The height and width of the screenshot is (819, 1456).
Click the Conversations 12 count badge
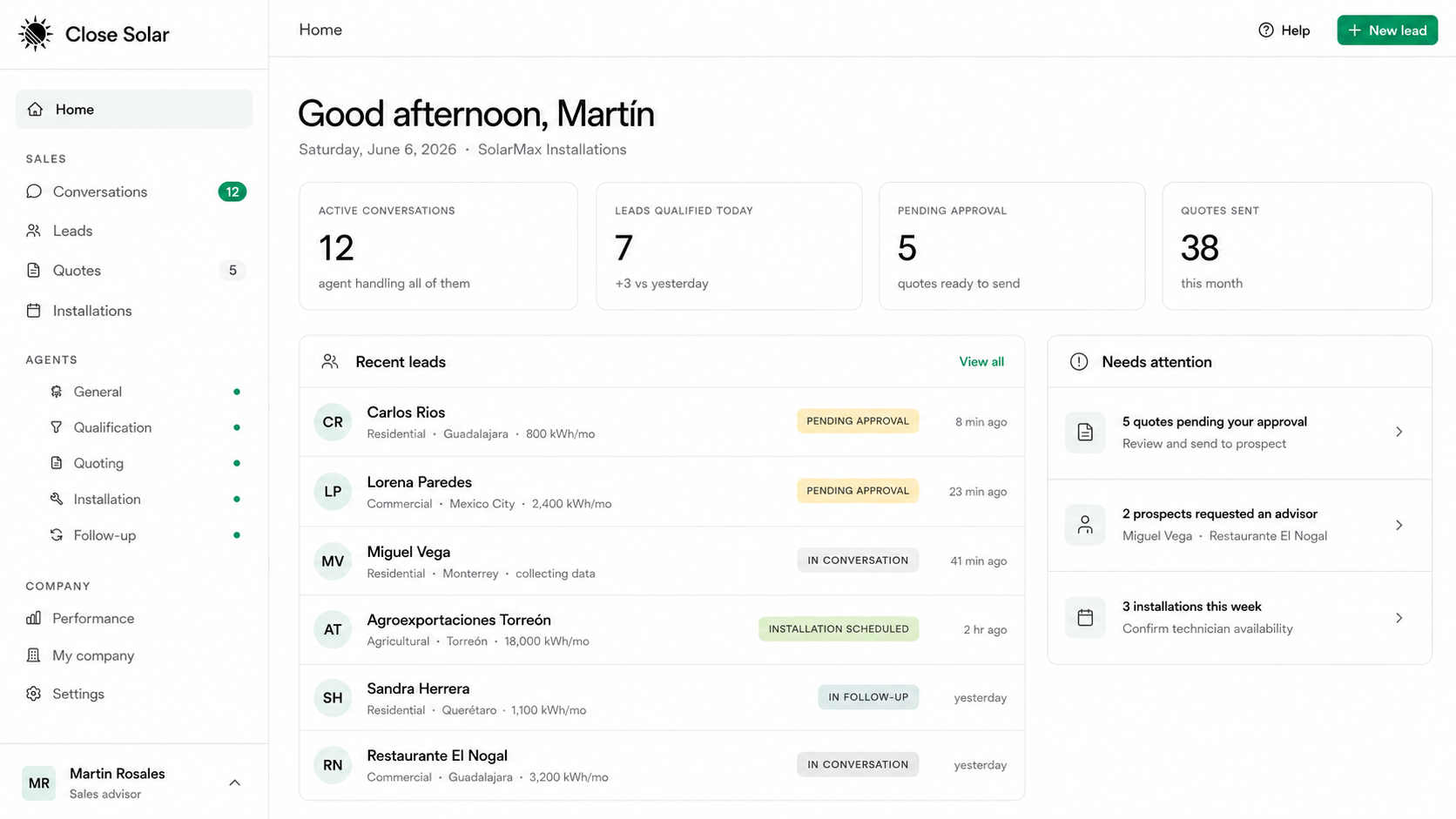pyautogui.click(x=233, y=191)
